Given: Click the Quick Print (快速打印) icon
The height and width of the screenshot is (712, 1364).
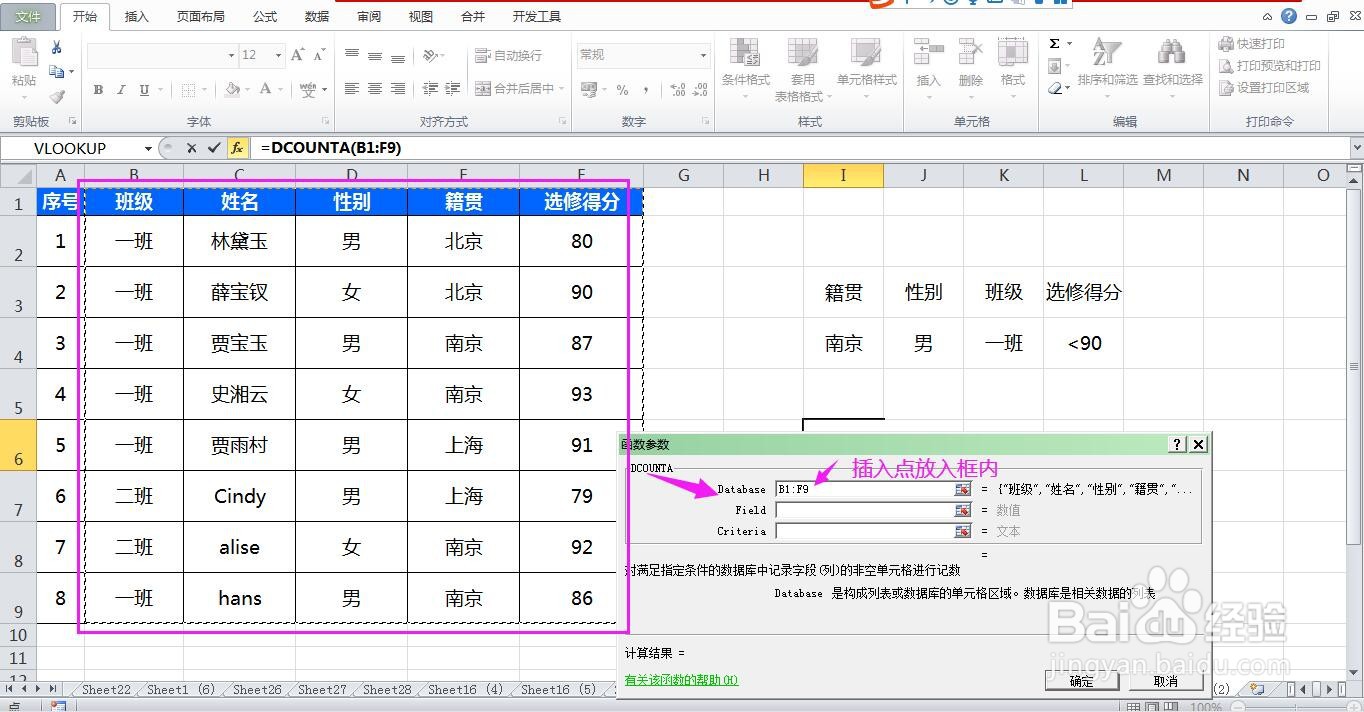Looking at the screenshot, I should click(x=1226, y=44).
